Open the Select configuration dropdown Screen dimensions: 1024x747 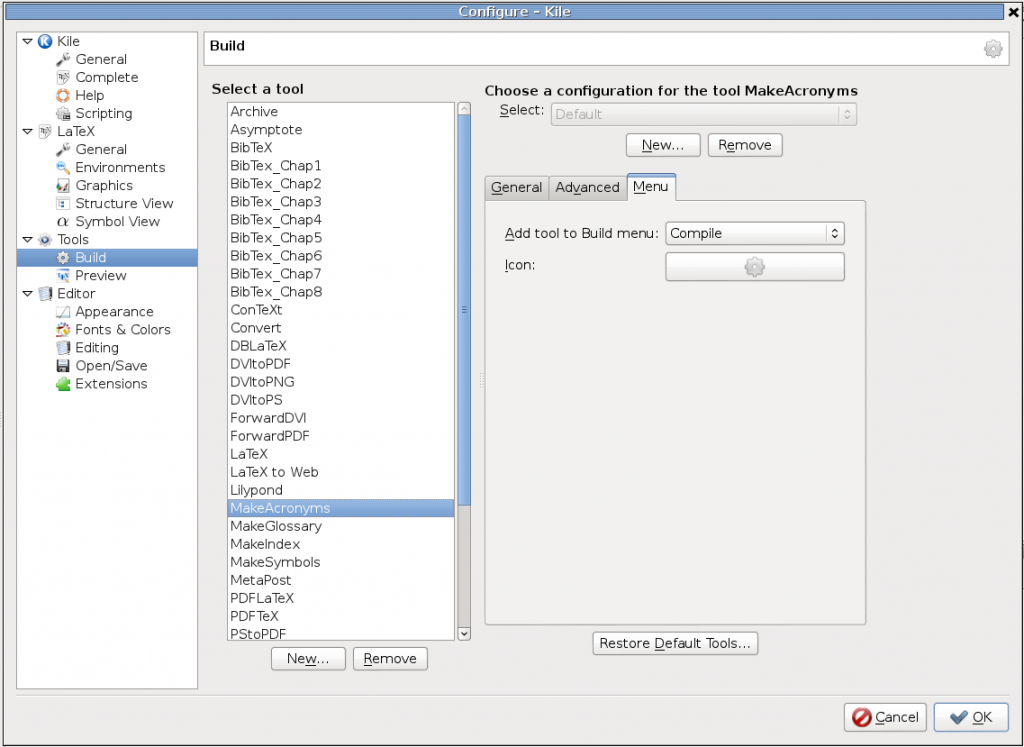[x=703, y=114]
